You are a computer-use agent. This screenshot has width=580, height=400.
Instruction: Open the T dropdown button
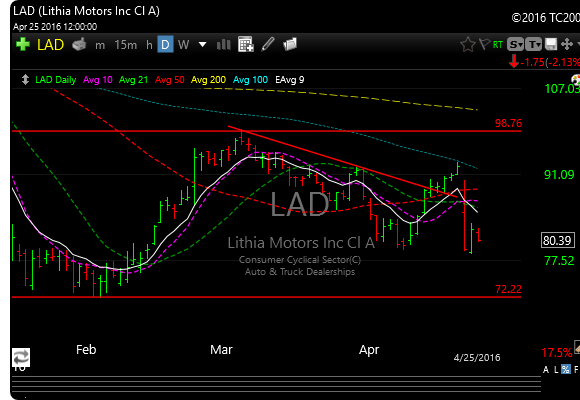tap(533, 44)
